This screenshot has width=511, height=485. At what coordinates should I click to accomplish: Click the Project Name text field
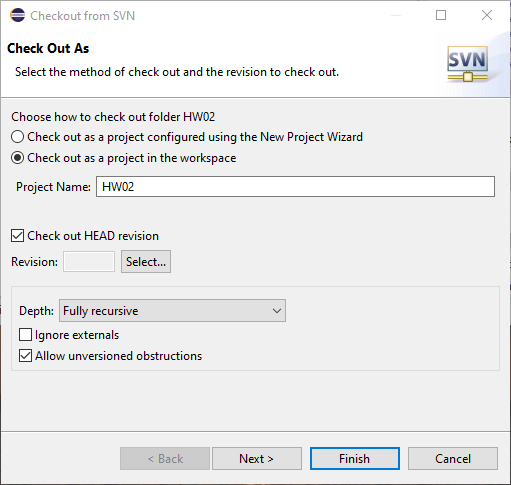click(295, 187)
